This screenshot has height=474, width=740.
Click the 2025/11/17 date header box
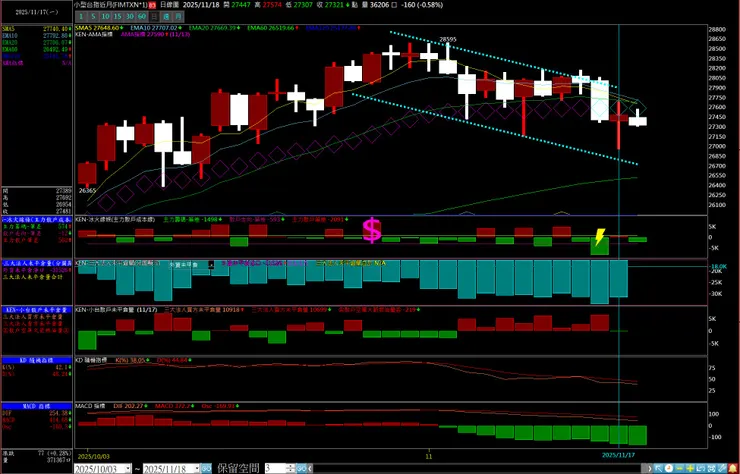[x=37, y=12]
